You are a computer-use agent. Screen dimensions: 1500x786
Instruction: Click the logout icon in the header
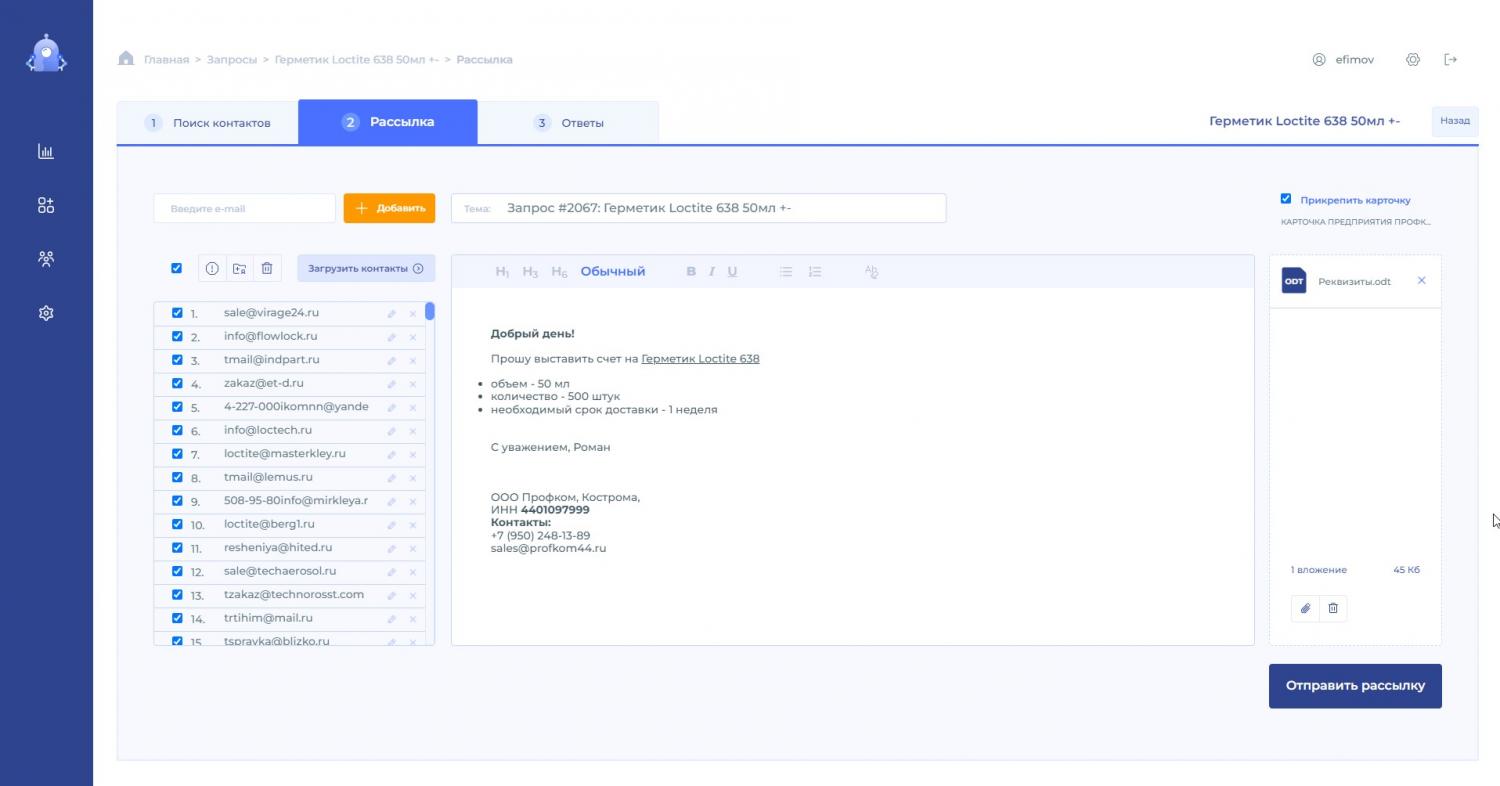1451,60
